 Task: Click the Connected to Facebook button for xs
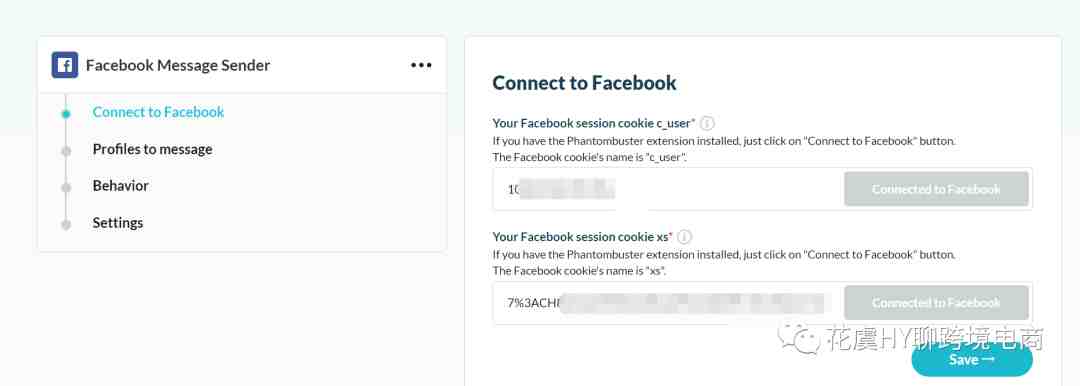pyautogui.click(x=936, y=303)
